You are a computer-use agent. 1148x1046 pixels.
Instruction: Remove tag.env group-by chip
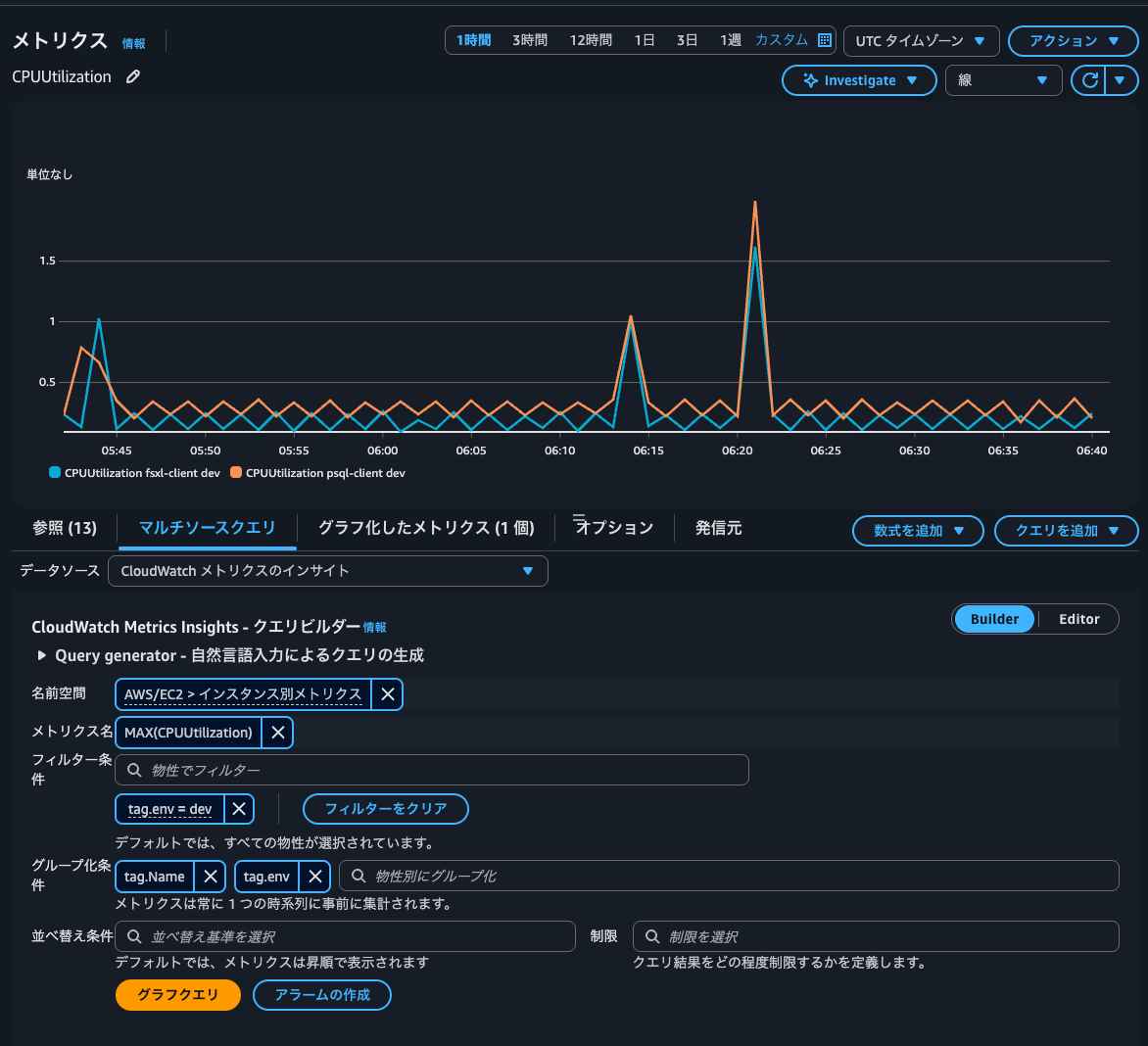click(x=314, y=877)
